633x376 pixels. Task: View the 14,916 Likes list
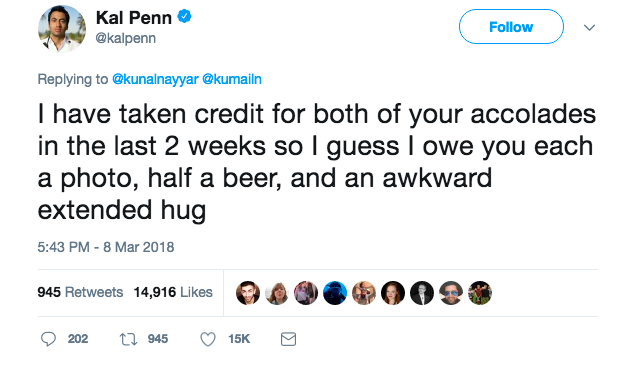click(173, 292)
